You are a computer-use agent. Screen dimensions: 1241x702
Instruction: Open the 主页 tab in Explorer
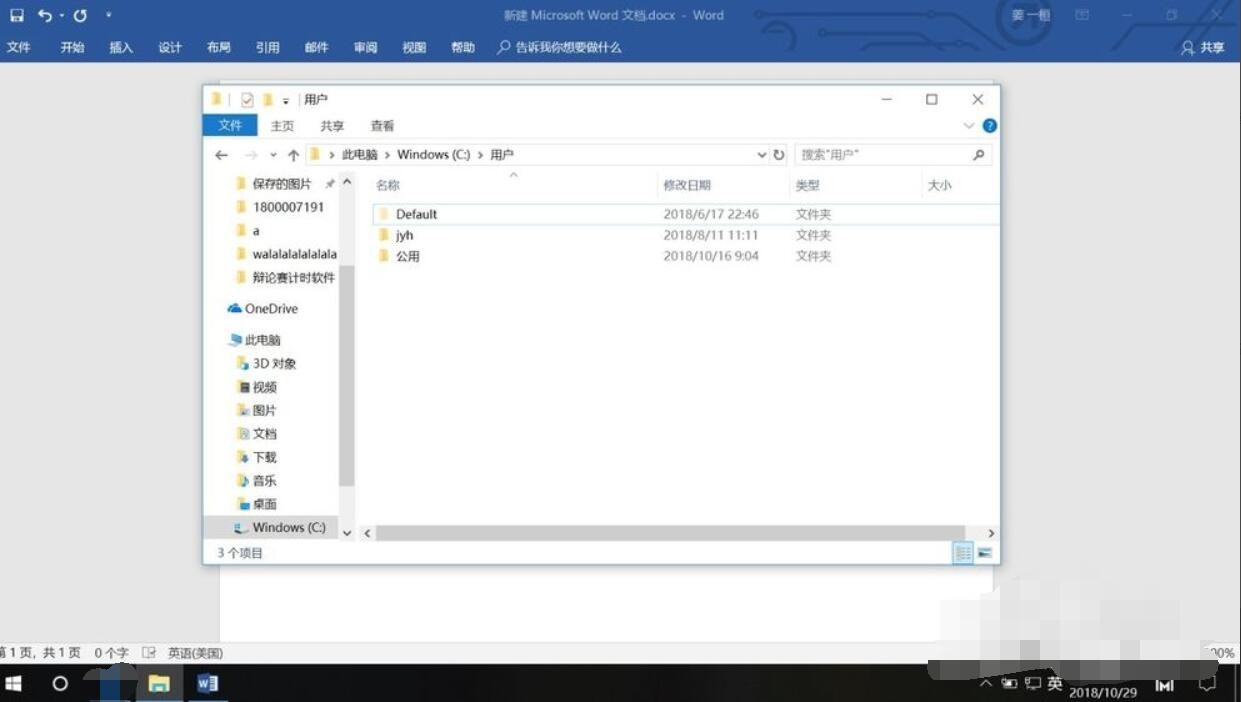pyautogui.click(x=283, y=126)
